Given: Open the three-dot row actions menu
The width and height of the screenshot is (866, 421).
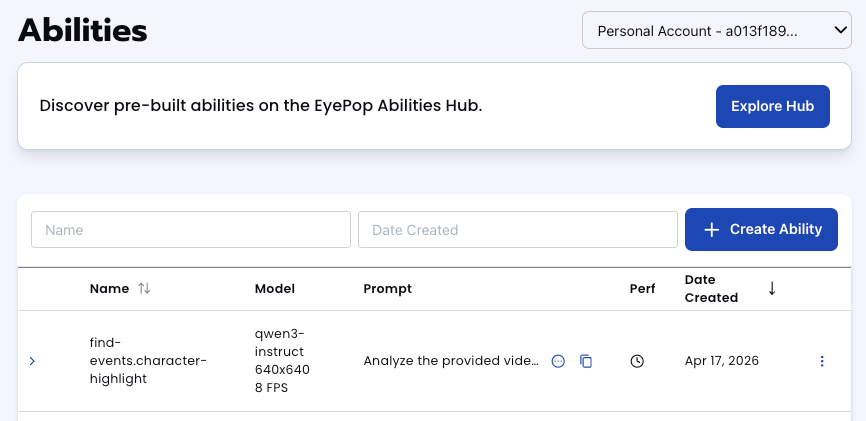Looking at the screenshot, I should pos(822,361).
